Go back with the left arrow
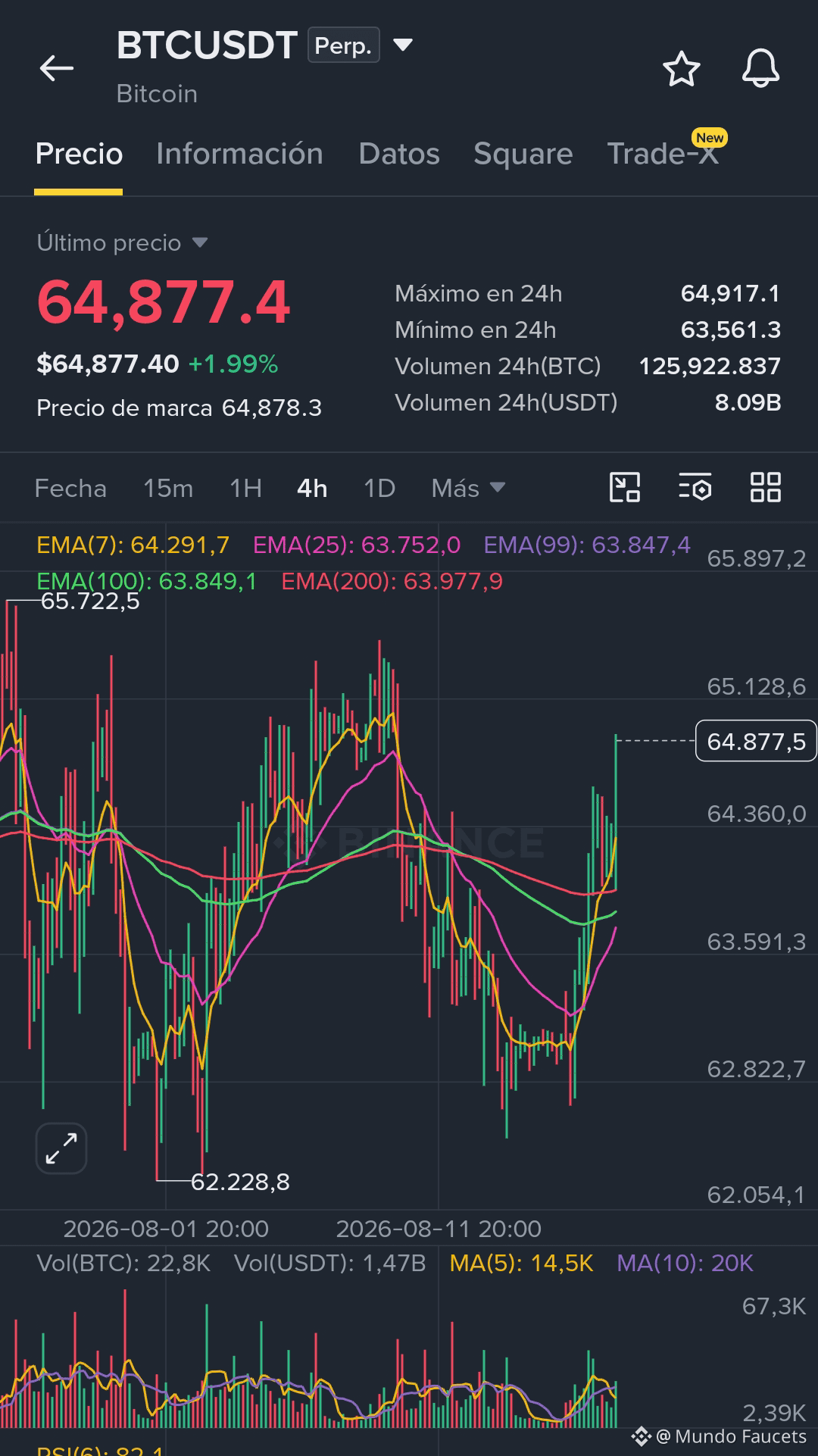Screen dimensions: 818x1456 coord(57,68)
